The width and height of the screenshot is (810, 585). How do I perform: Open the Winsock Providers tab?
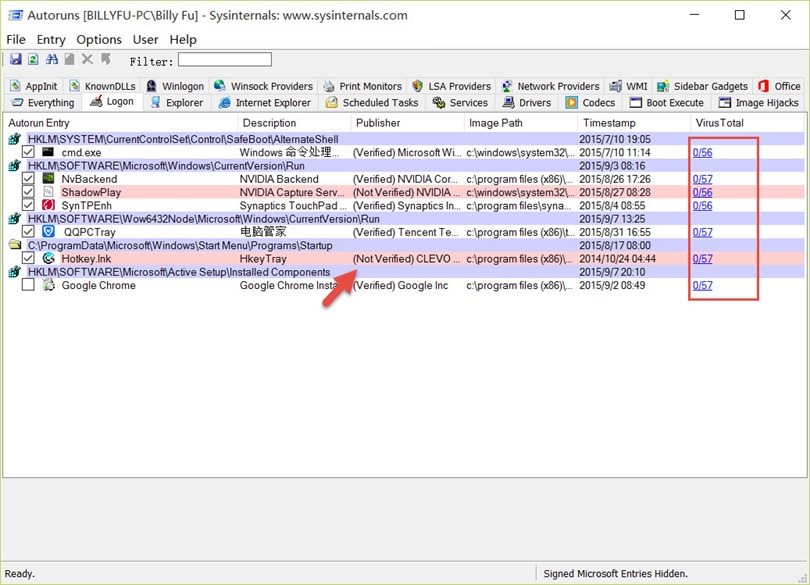click(263, 86)
